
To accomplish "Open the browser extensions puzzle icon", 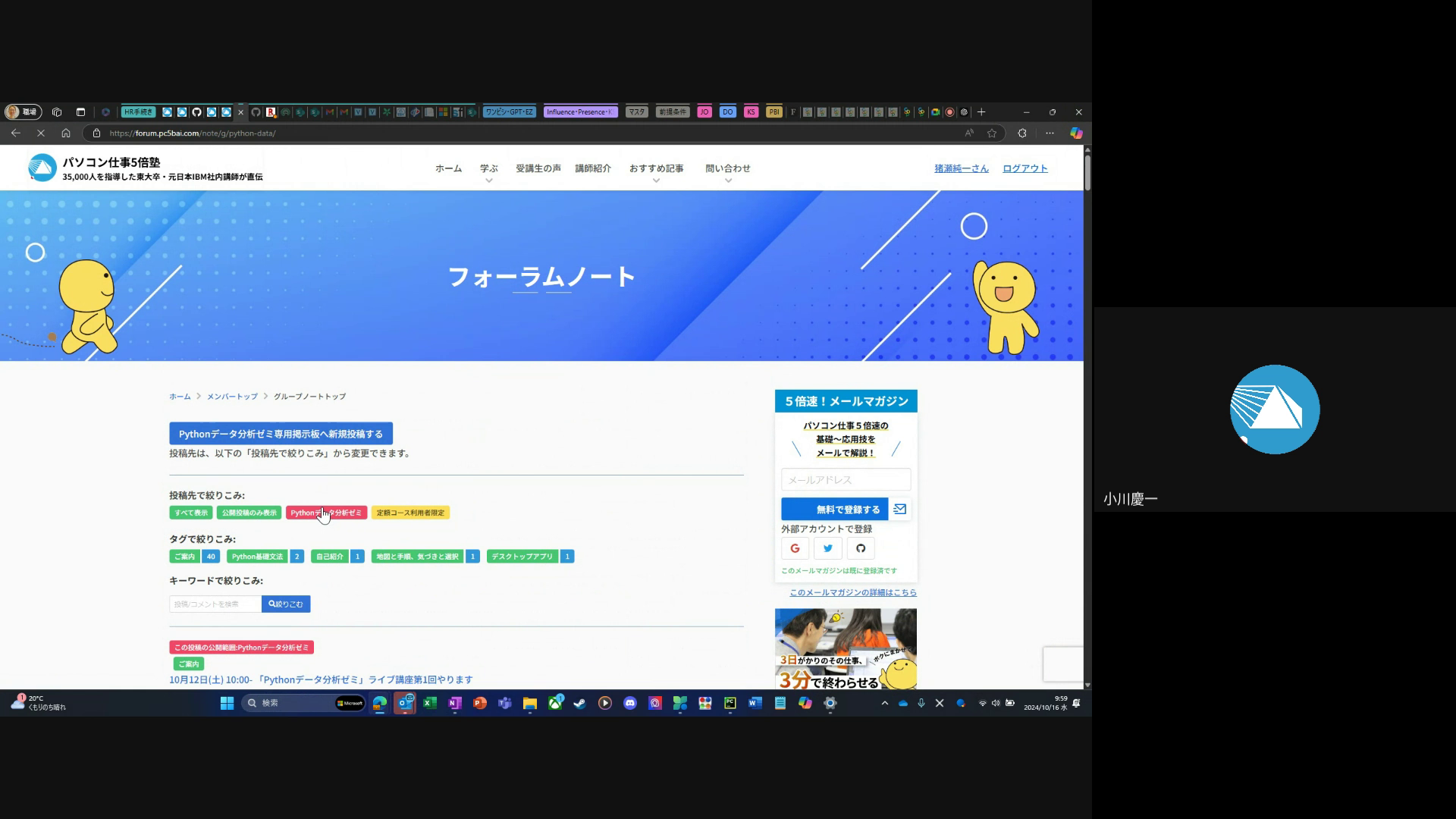I will (1022, 133).
